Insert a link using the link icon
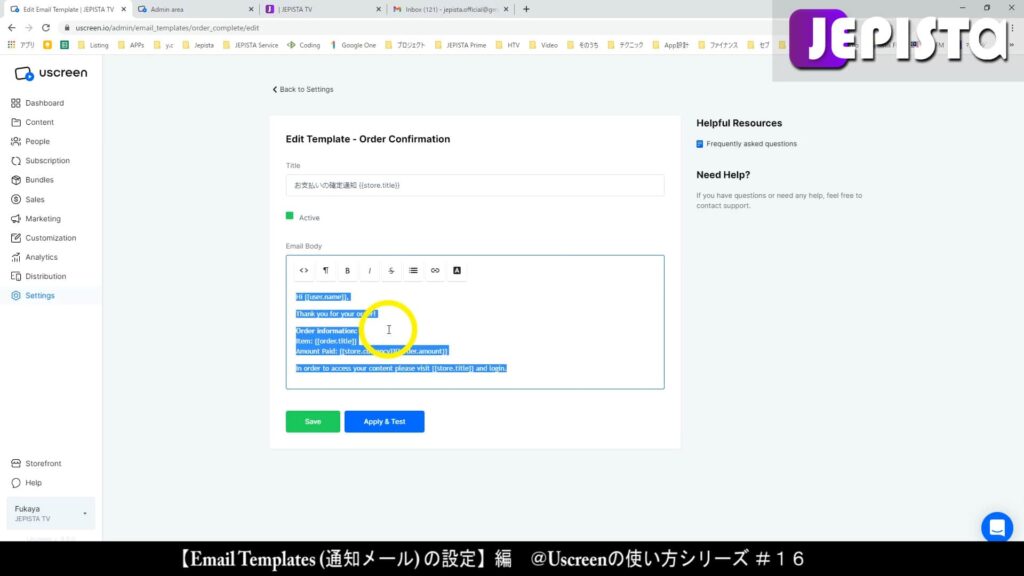Viewport: 1024px width, 576px height. 435,270
